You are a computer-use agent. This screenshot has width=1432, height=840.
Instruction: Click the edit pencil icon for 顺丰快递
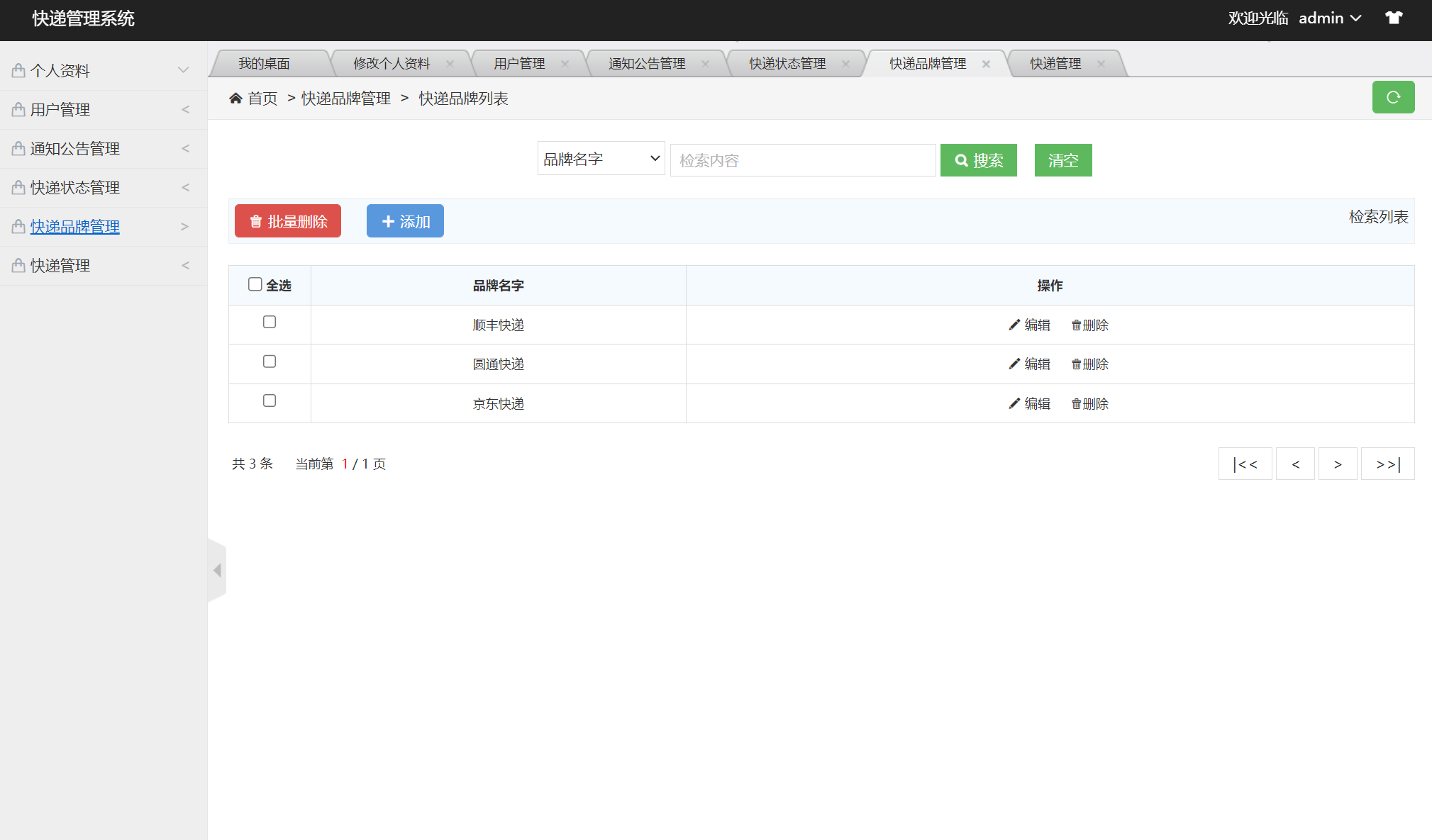(x=1014, y=325)
